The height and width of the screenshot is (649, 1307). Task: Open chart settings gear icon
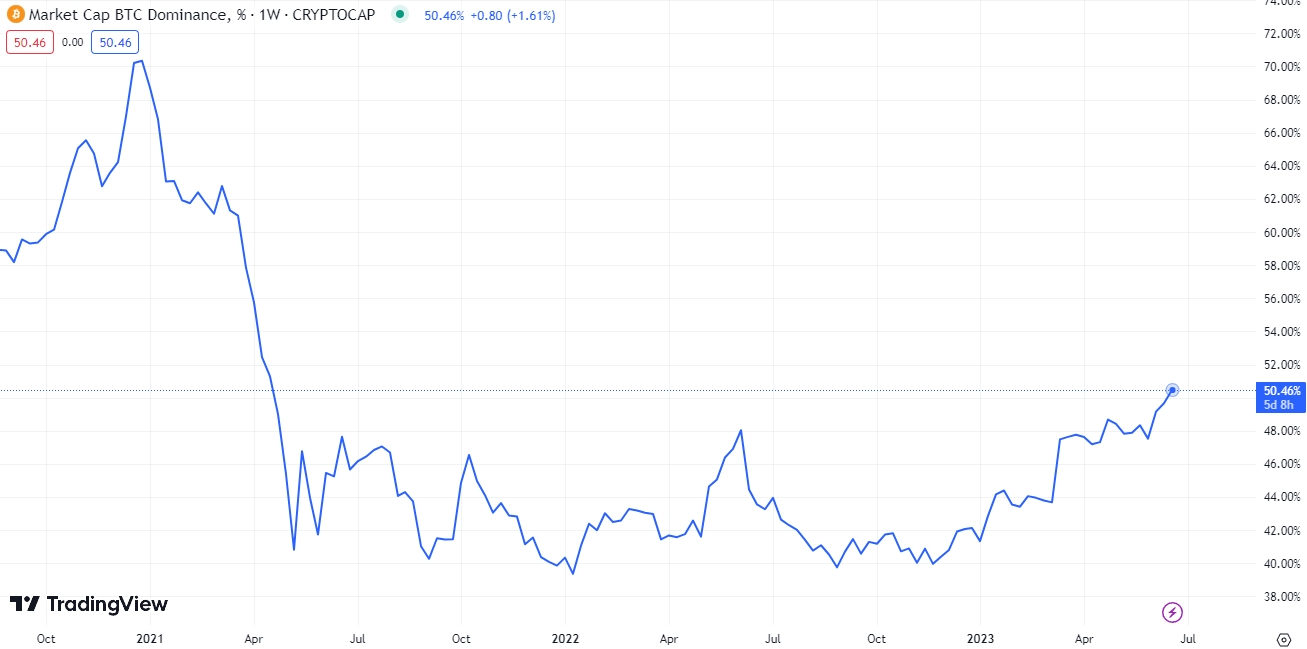(x=1284, y=638)
